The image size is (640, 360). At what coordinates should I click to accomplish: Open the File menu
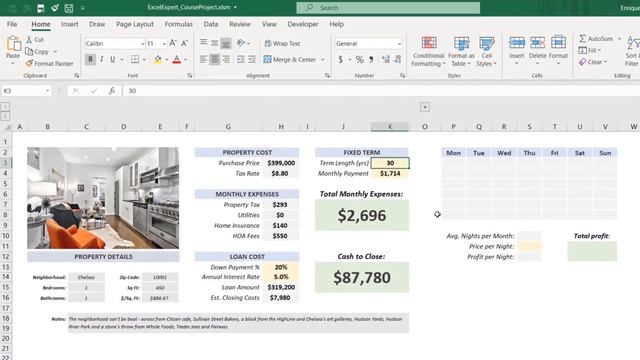(12, 24)
